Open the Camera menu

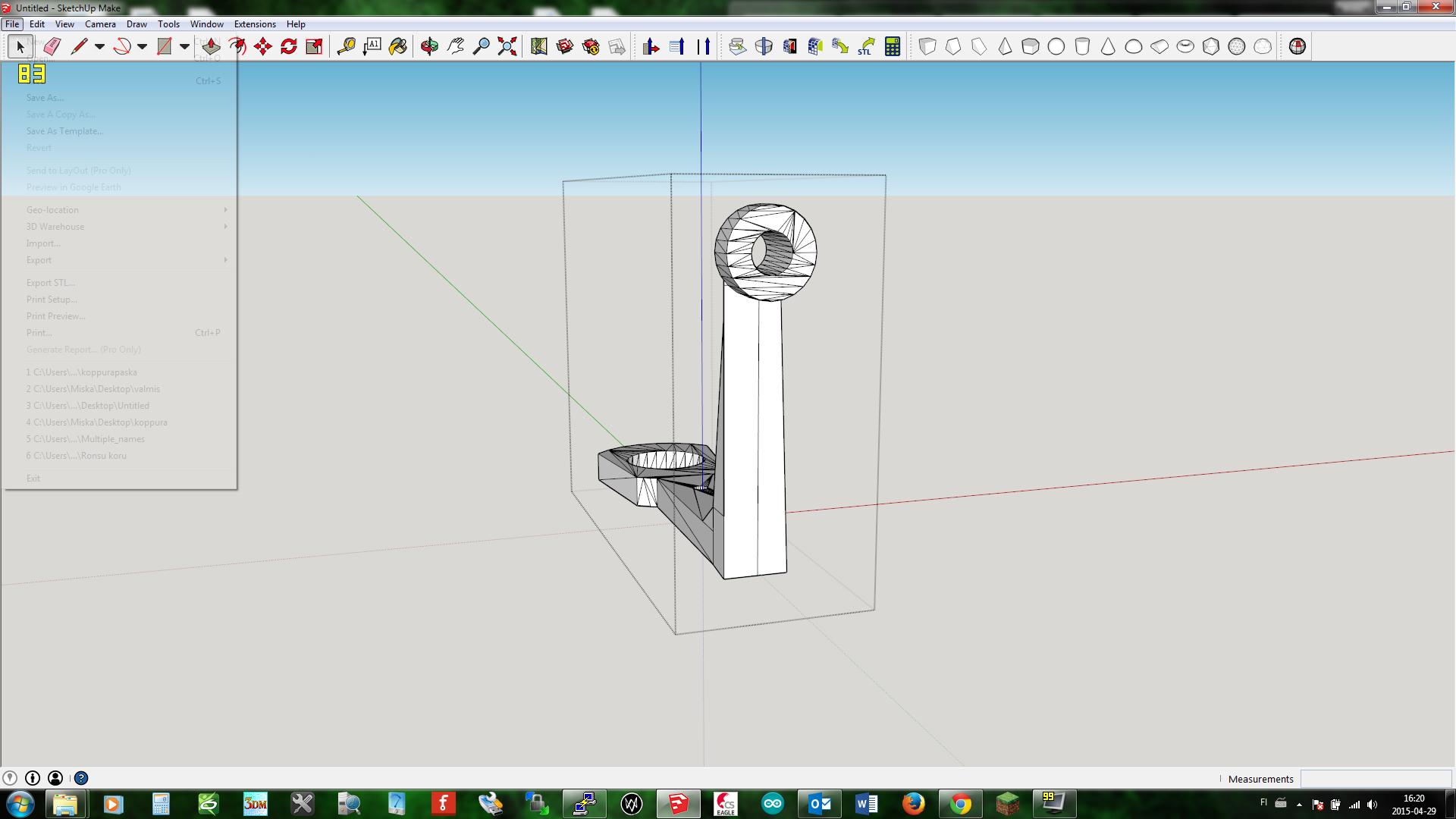click(100, 24)
